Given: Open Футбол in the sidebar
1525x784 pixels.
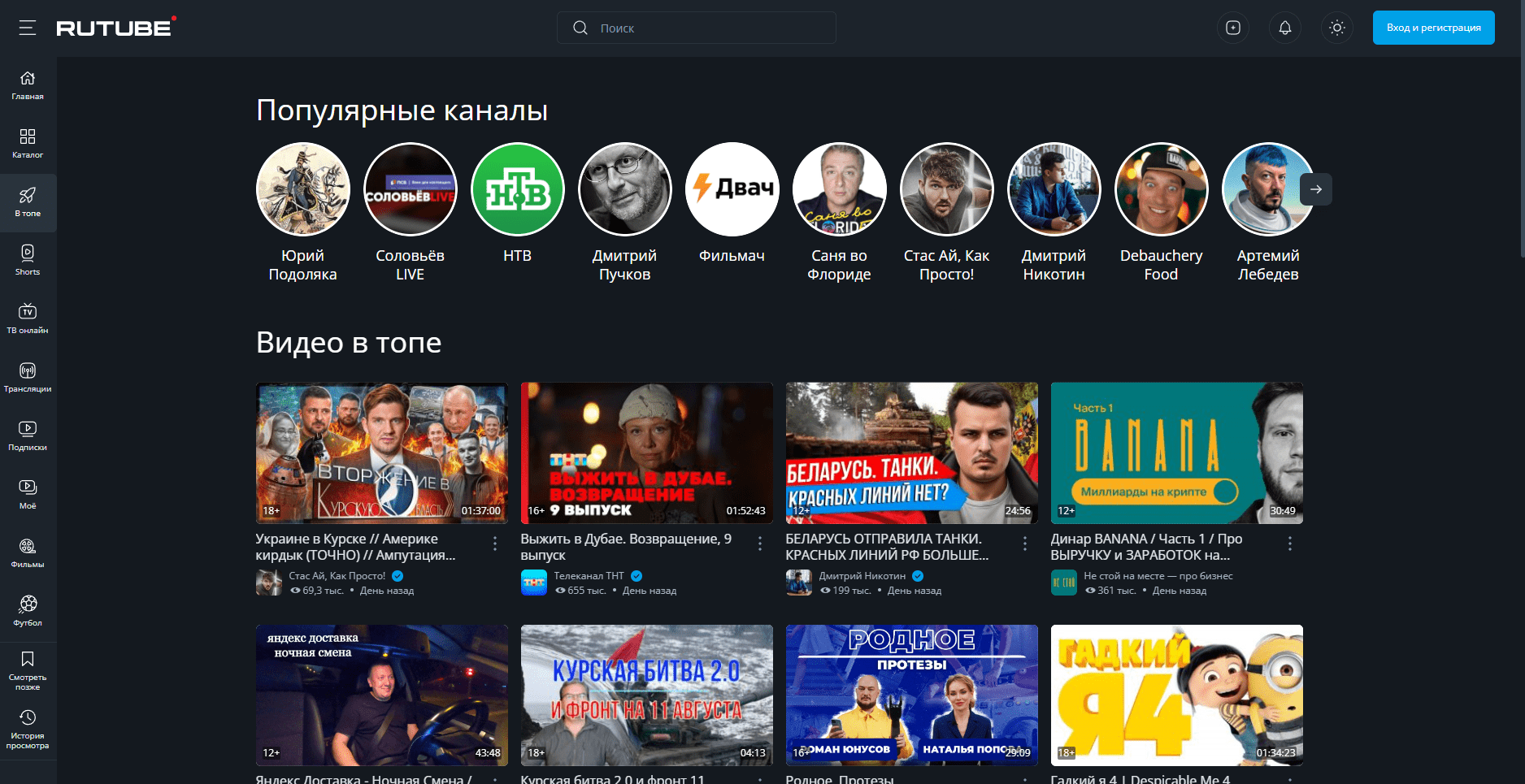Looking at the screenshot, I should point(28,613).
